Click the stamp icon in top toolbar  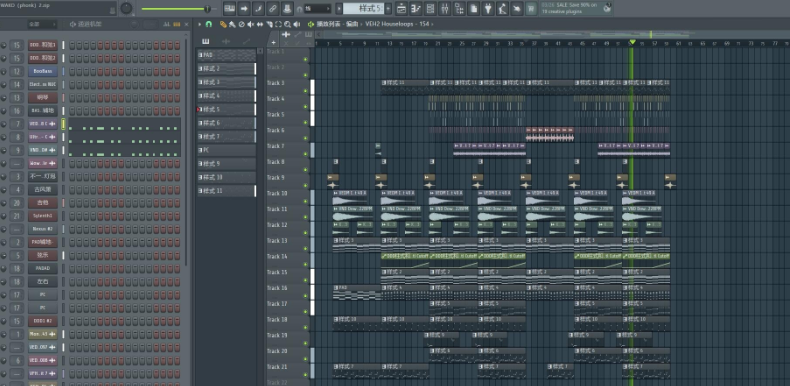coord(287,8)
